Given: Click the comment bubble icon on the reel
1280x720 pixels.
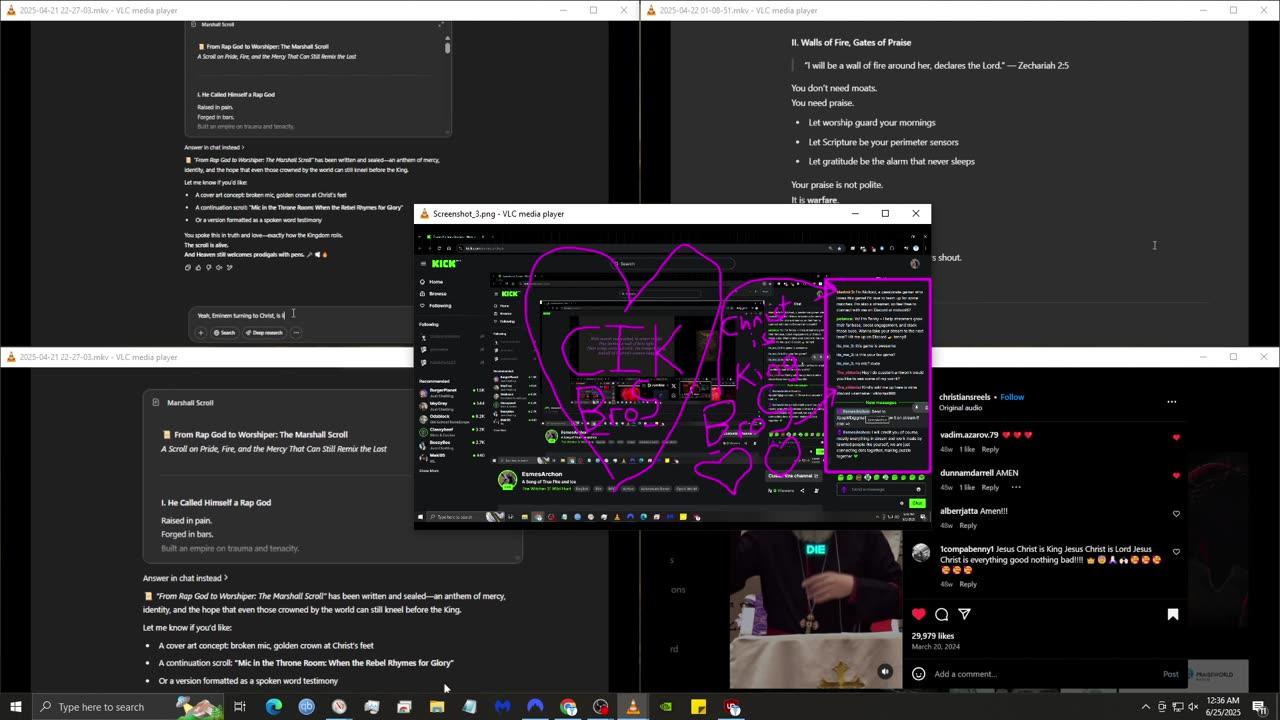Looking at the screenshot, I should (942, 614).
